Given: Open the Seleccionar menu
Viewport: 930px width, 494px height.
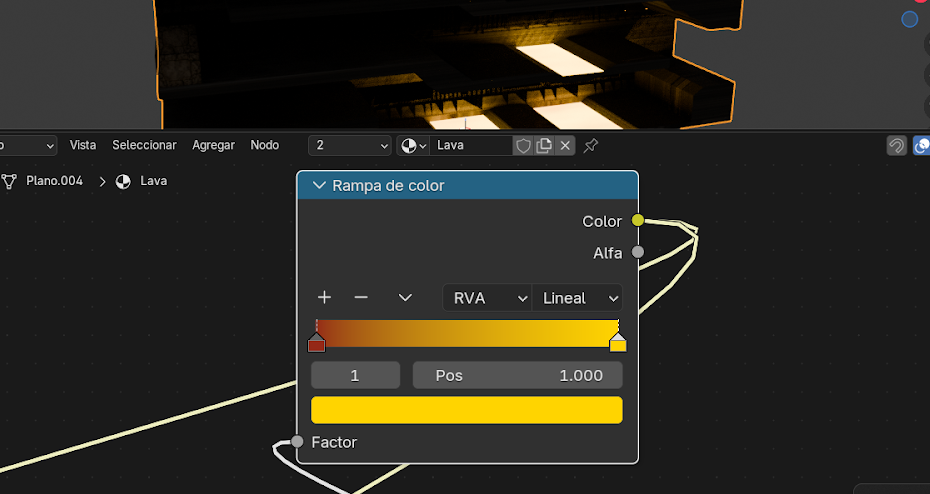Looking at the screenshot, I should (x=144, y=145).
